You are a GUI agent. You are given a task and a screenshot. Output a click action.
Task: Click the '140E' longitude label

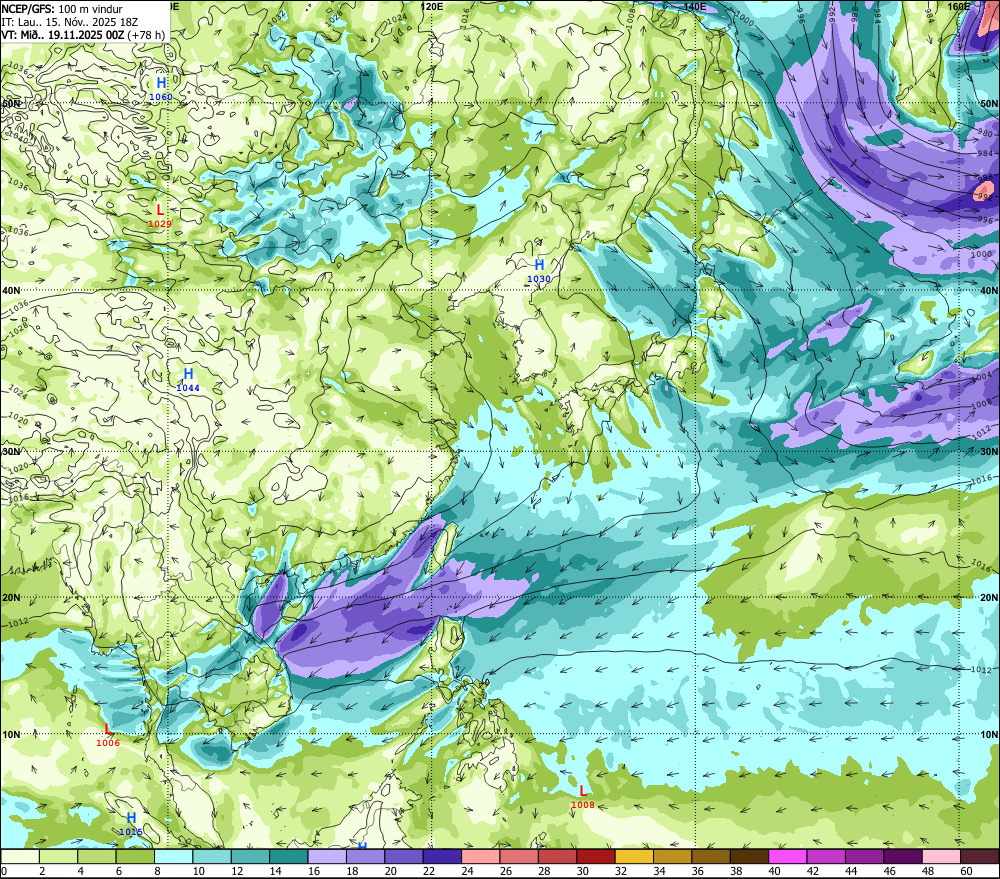(695, 6)
